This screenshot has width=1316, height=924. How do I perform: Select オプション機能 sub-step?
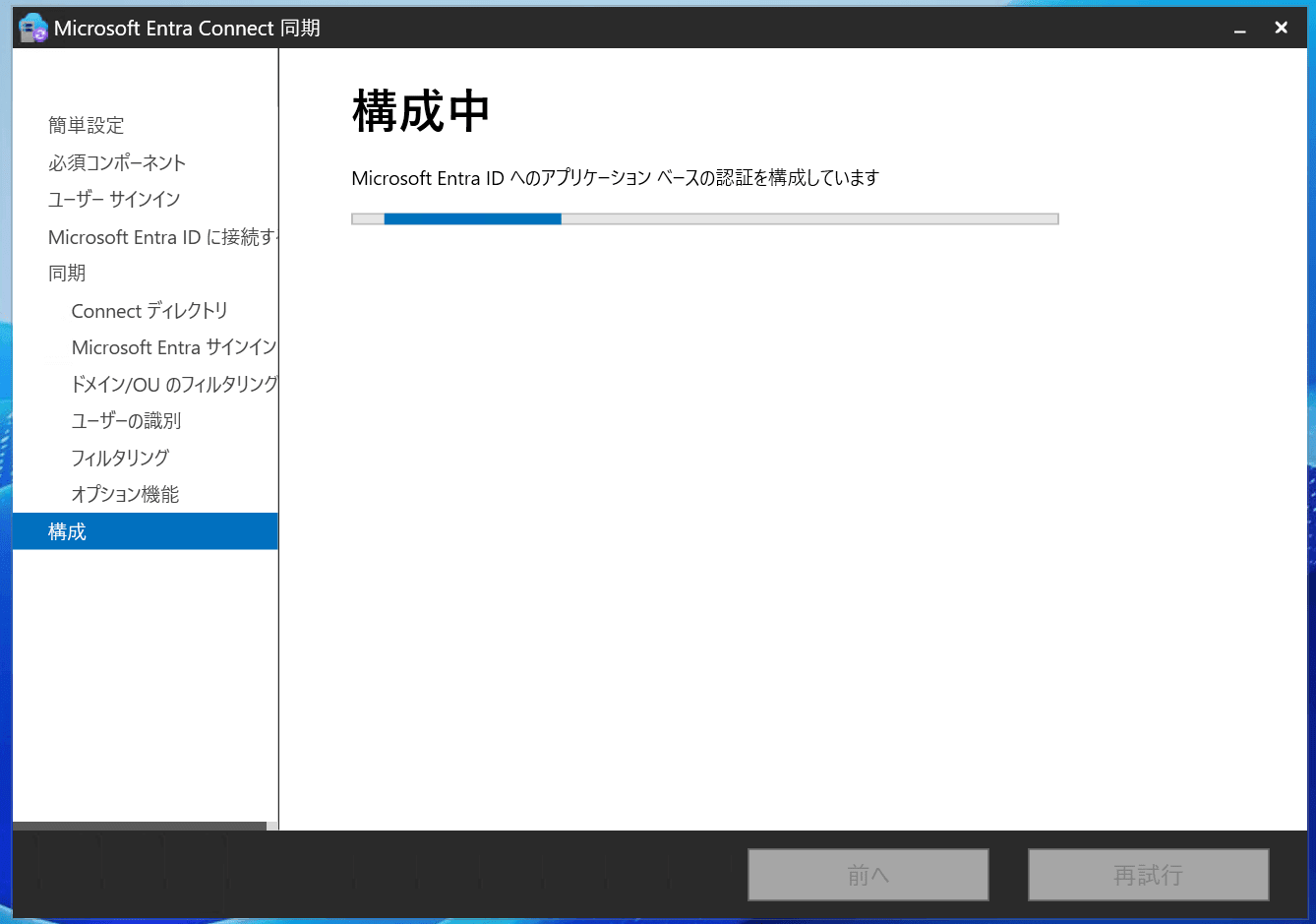pyautogui.click(x=125, y=494)
